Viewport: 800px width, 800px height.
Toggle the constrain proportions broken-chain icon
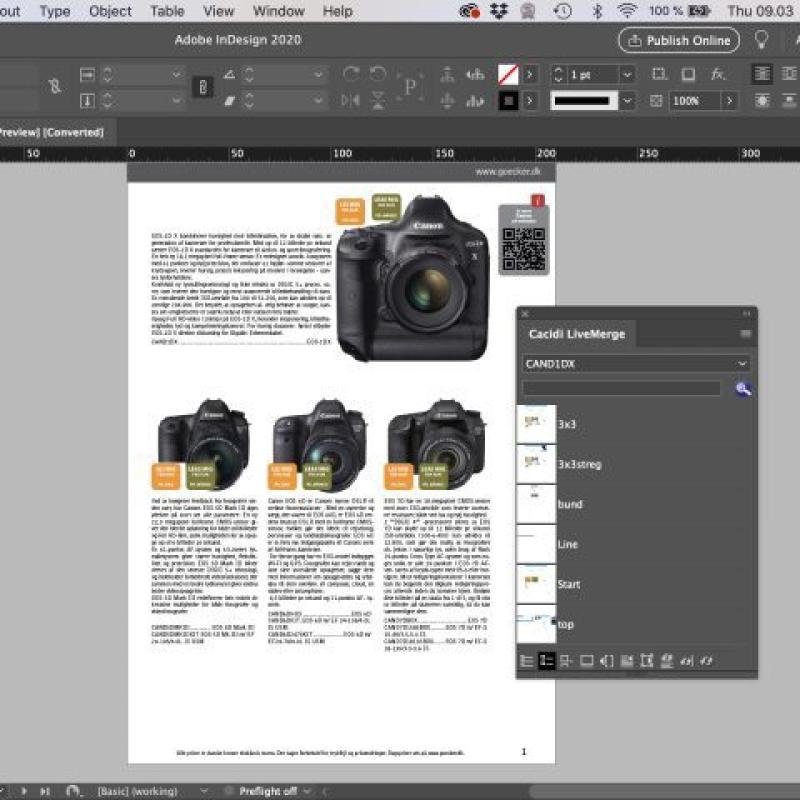point(55,86)
